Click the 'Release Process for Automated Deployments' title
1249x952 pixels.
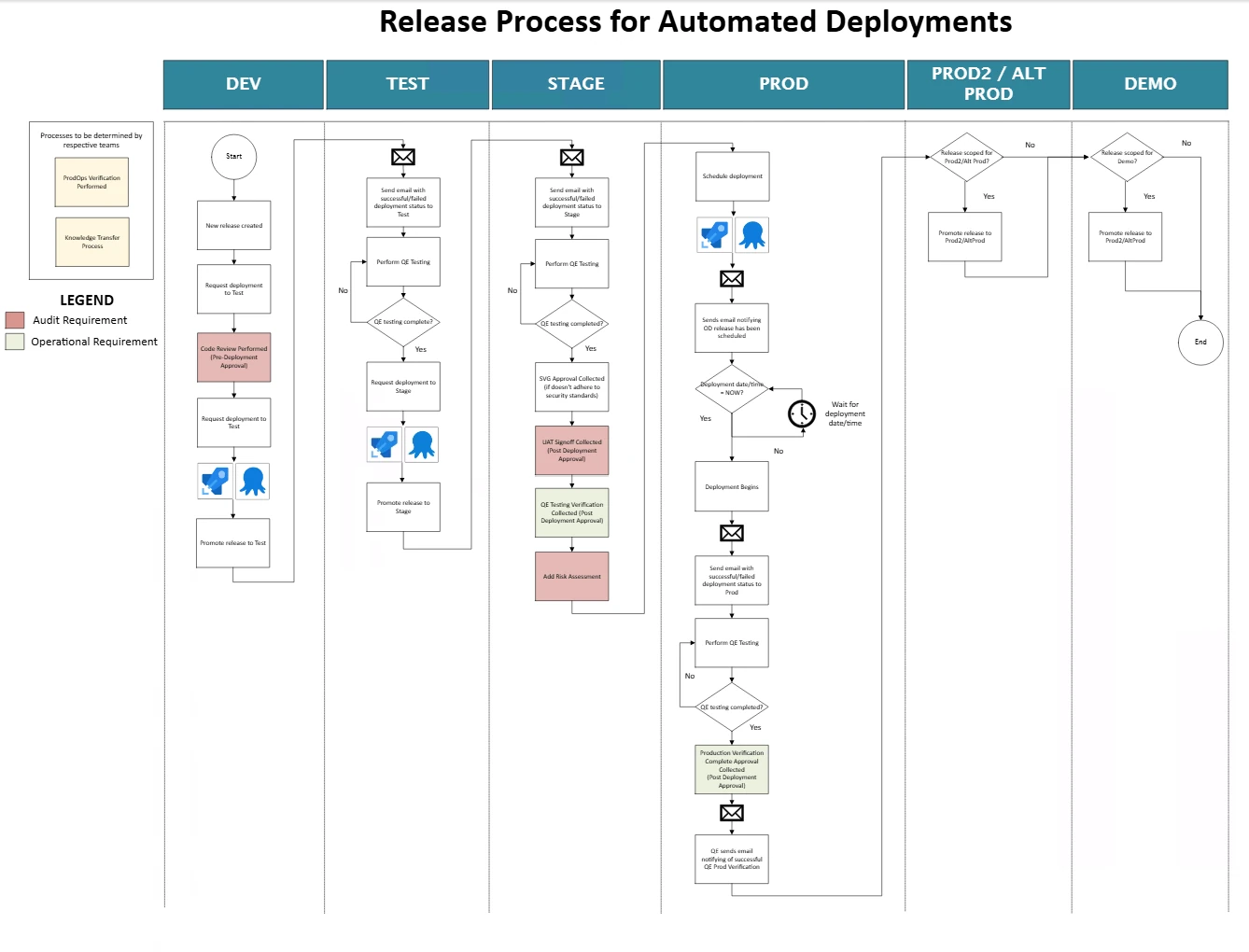point(695,21)
